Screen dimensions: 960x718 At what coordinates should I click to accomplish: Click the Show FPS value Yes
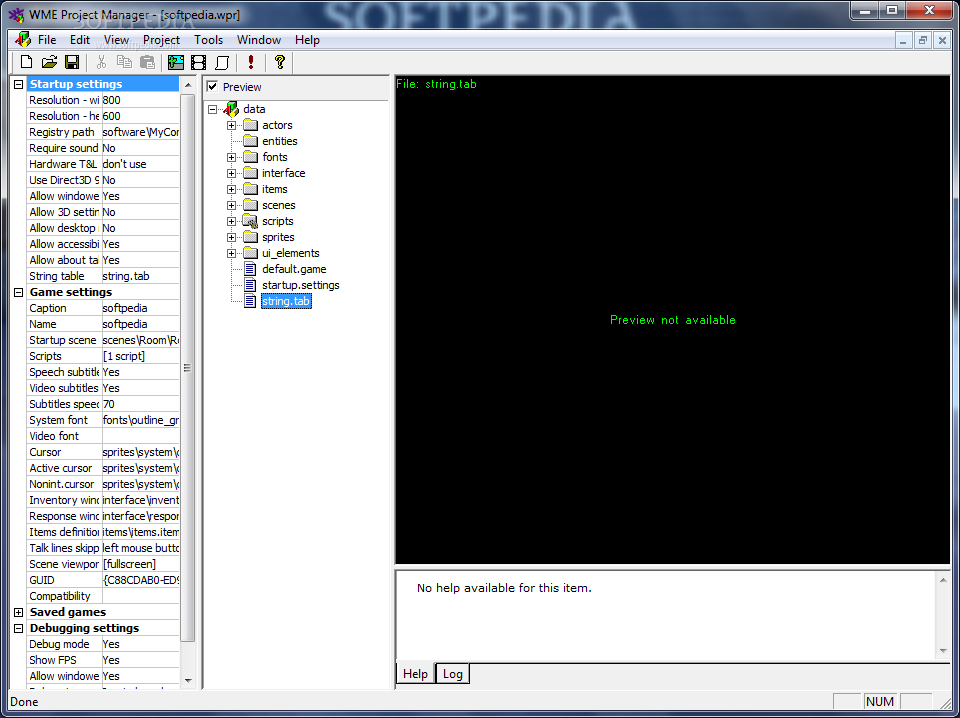point(140,660)
